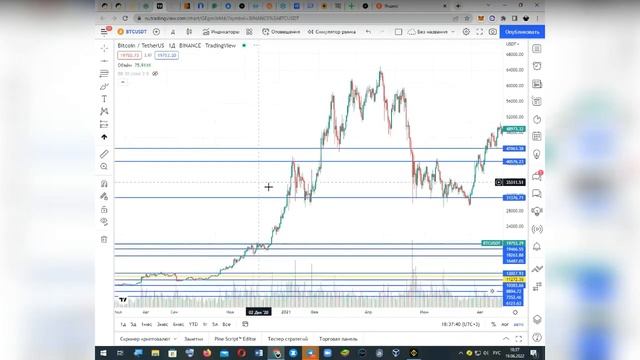
Task: Open calendar panel on right sidebar
Action: pos(537,136)
